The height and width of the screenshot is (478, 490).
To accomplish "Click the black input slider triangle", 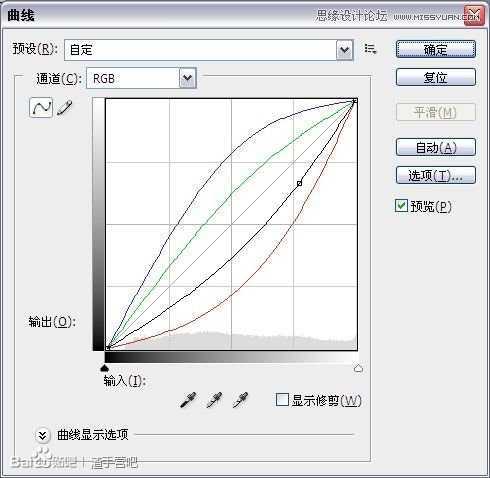I will click(105, 368).
